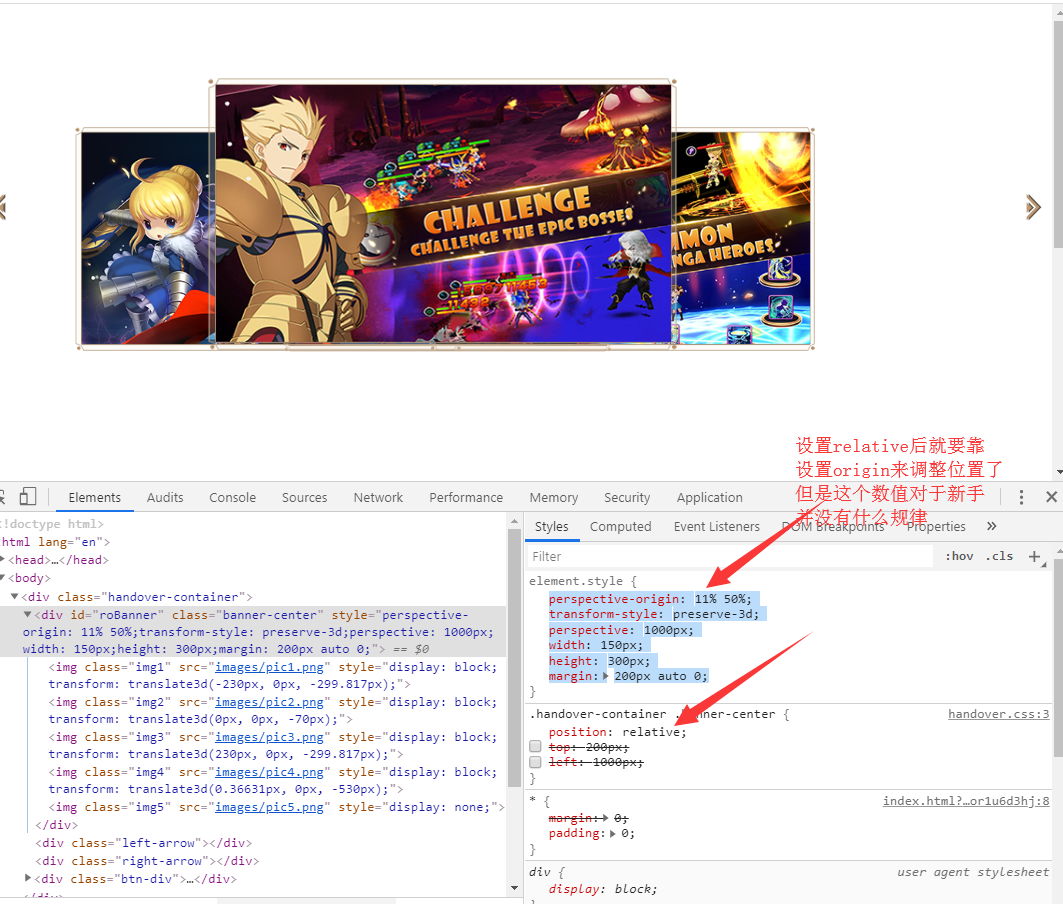This screenshot has width=1063, height=904.
Task: Open the images/pic4.png link
Action: click(269, 772)
